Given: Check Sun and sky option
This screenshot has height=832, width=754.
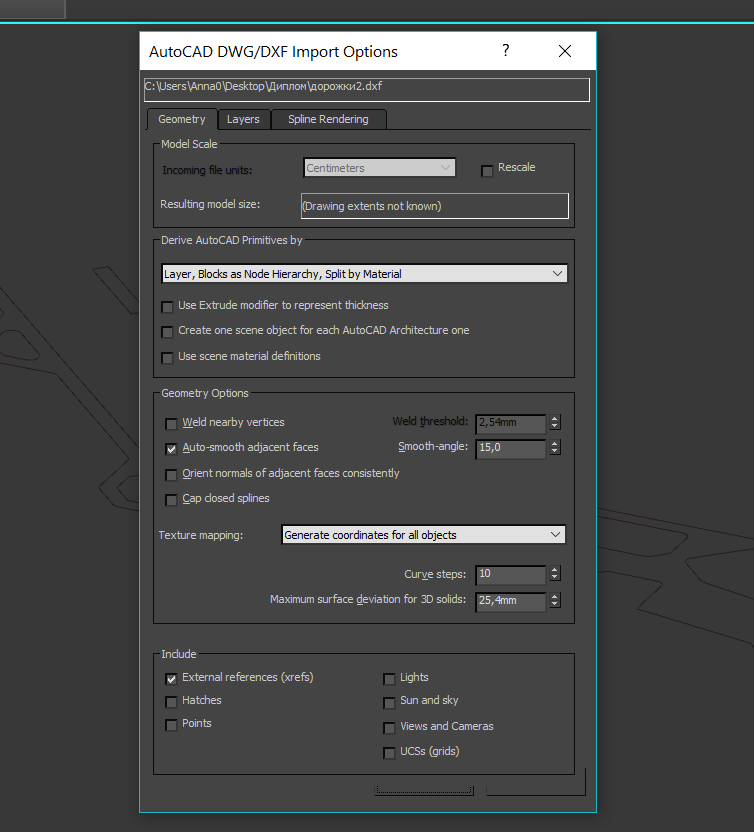Looking at the screenshot, I should click(x=389, y=703).
